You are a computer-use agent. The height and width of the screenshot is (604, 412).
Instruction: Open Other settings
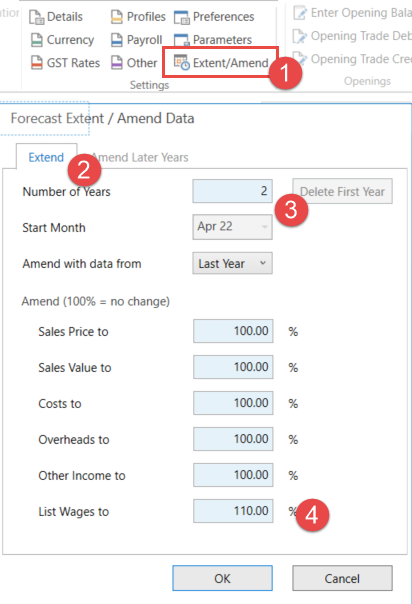click(x=134, y=63)
